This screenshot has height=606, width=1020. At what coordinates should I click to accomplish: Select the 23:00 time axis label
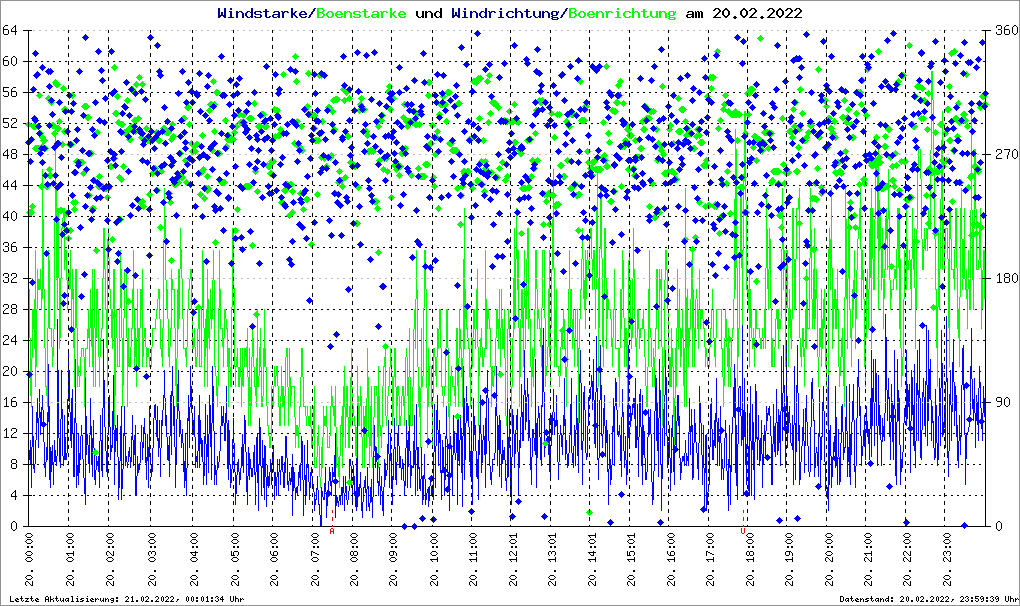click(947, 562)
